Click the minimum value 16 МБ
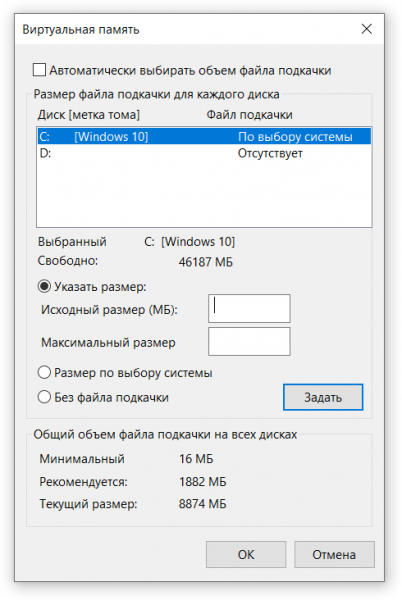Viewport: 402px width, 600px height. tap(196, 458)
